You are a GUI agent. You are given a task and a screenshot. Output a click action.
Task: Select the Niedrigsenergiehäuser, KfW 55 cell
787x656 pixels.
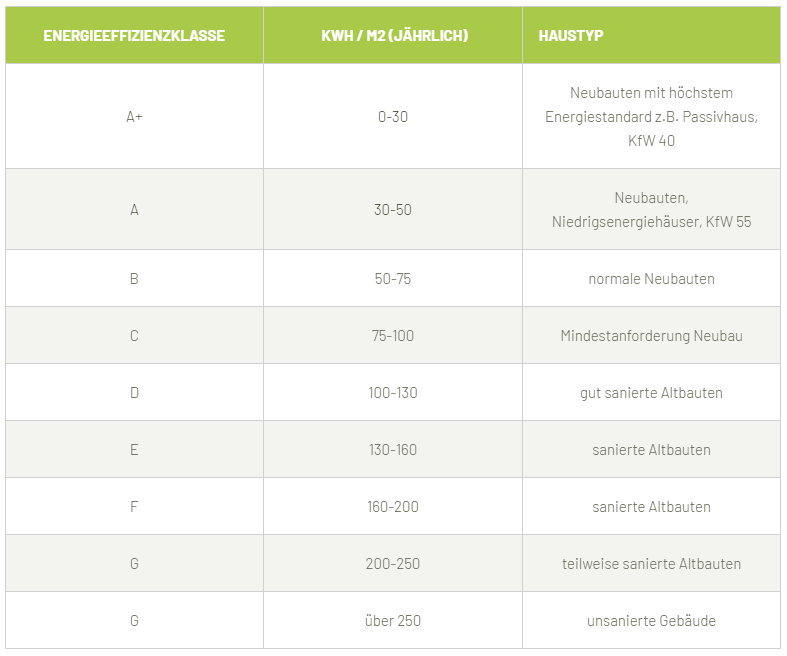651,210
